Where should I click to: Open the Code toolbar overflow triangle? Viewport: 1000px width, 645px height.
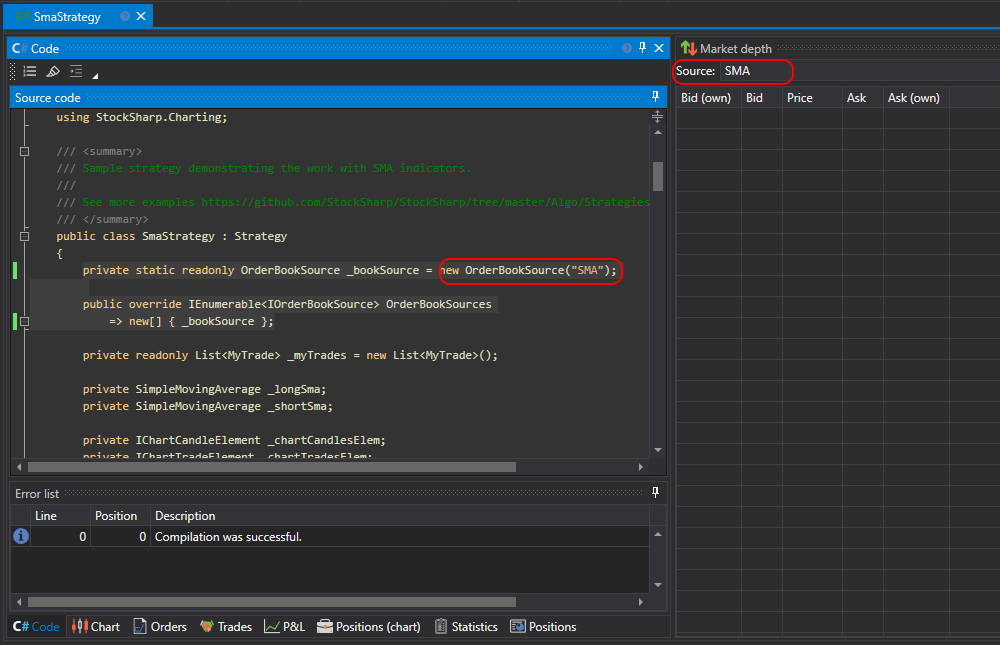tap(95, 76)
